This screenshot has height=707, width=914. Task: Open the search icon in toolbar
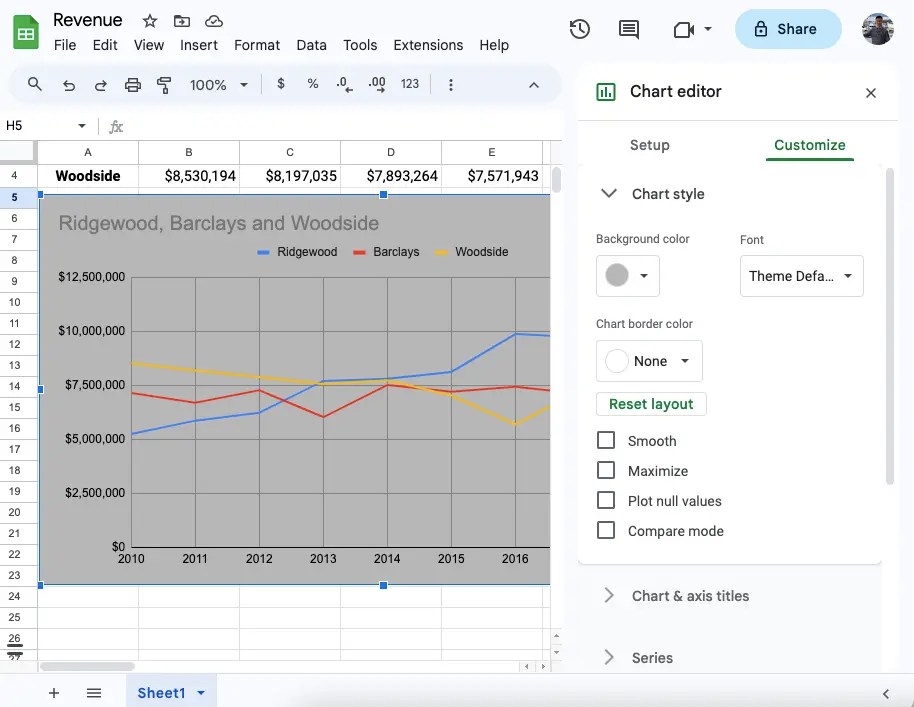(34, 84)
